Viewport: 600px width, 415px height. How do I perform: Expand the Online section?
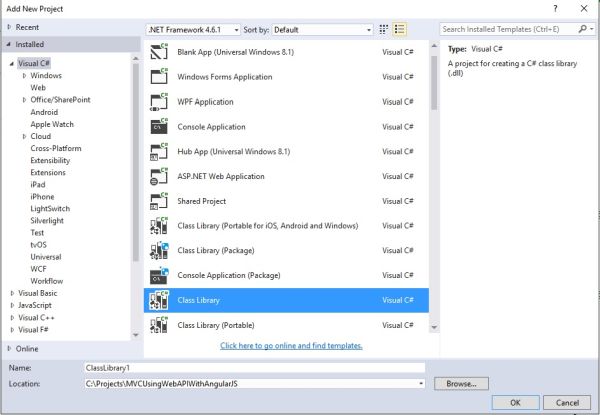[x=9, y=348]
